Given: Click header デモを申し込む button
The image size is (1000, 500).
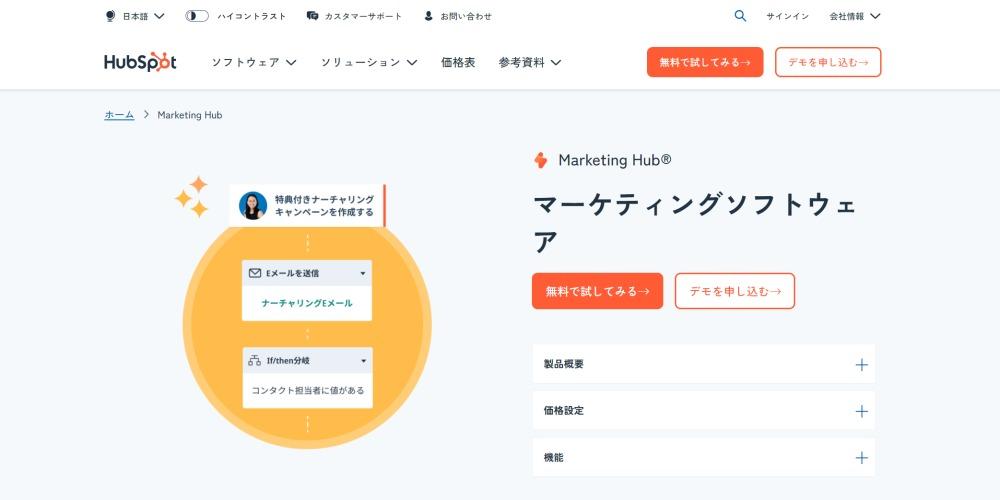Looking at the screenshot, I should 828,62.
